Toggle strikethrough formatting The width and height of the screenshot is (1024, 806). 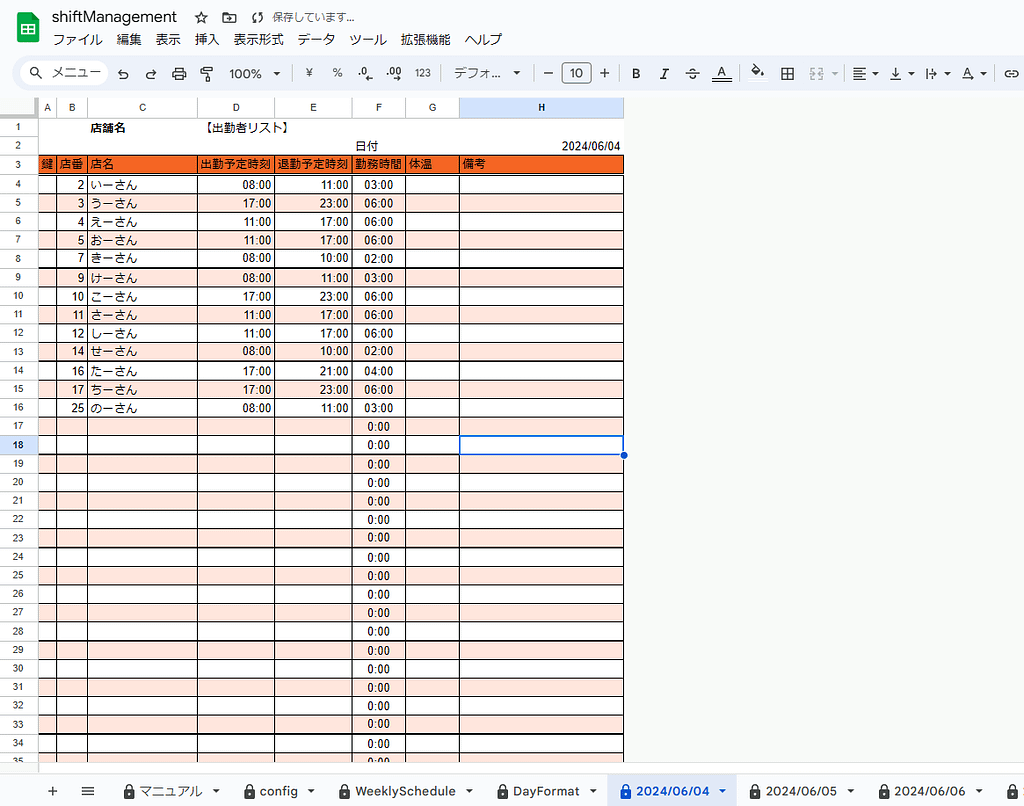tap(692, 73)
